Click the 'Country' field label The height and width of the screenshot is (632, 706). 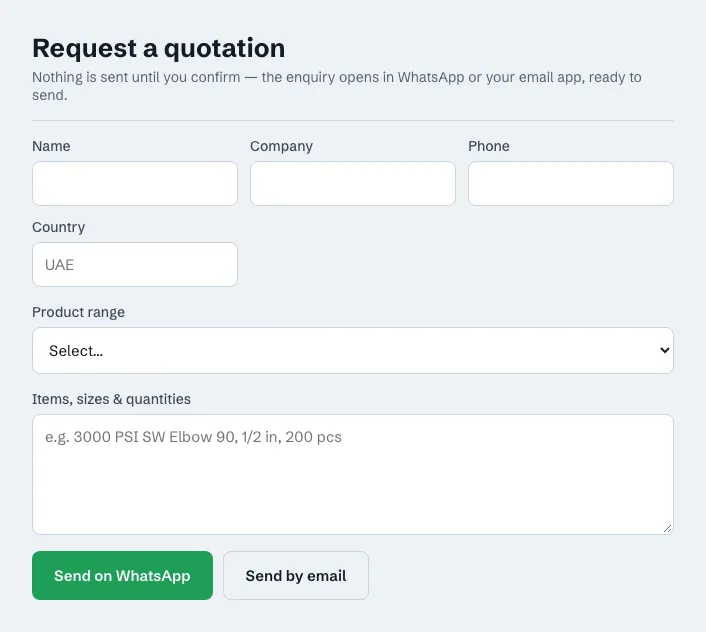59,227
